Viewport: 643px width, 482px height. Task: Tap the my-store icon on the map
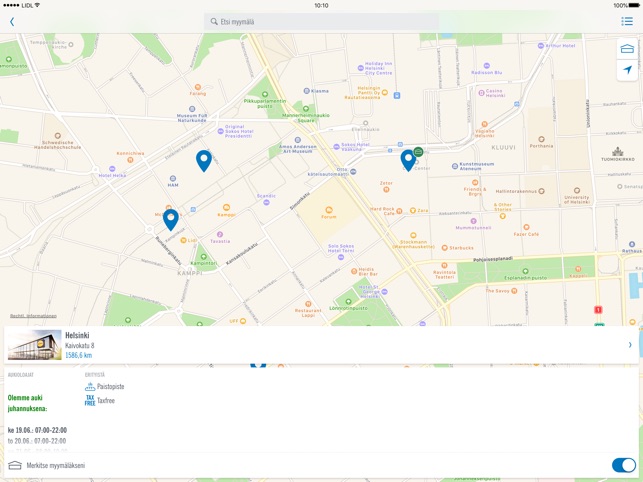pyautogui.click(x=627, y=49)
